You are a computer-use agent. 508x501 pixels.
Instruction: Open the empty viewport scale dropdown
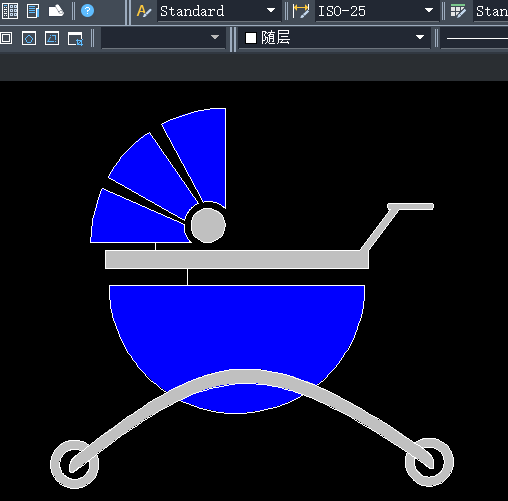click(x=163, y=37)
